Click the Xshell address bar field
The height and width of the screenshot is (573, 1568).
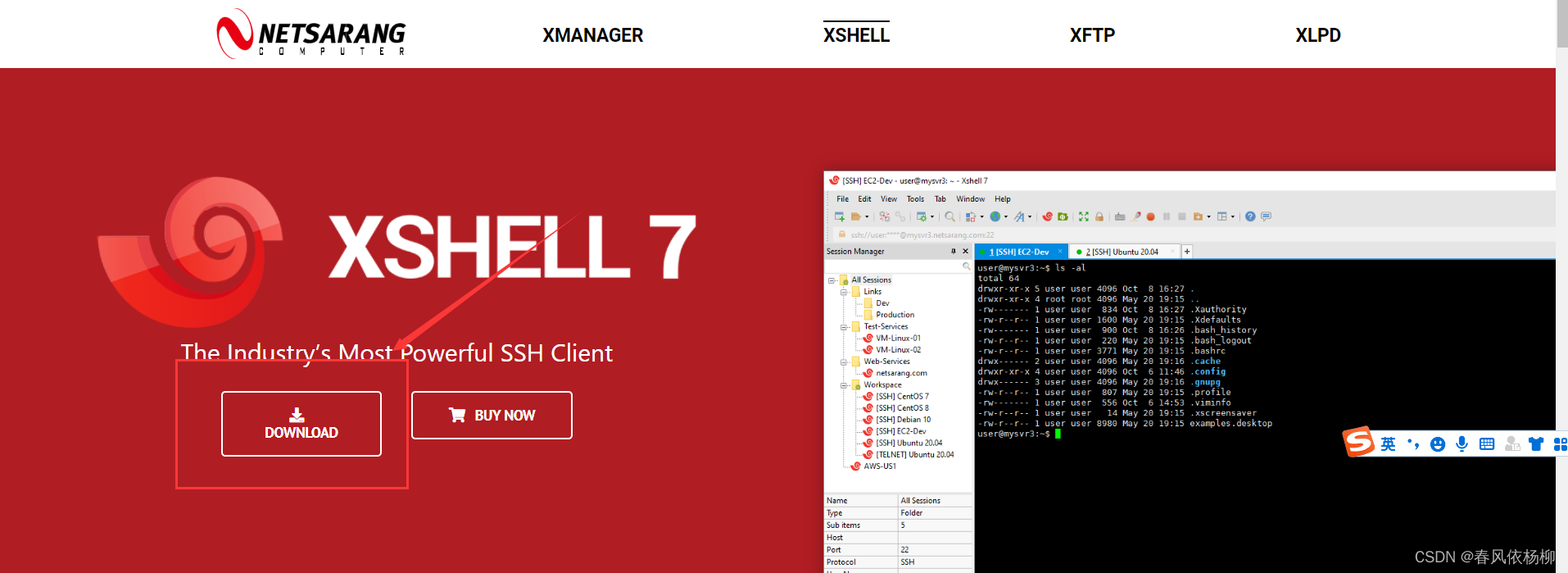point(1194,235)
